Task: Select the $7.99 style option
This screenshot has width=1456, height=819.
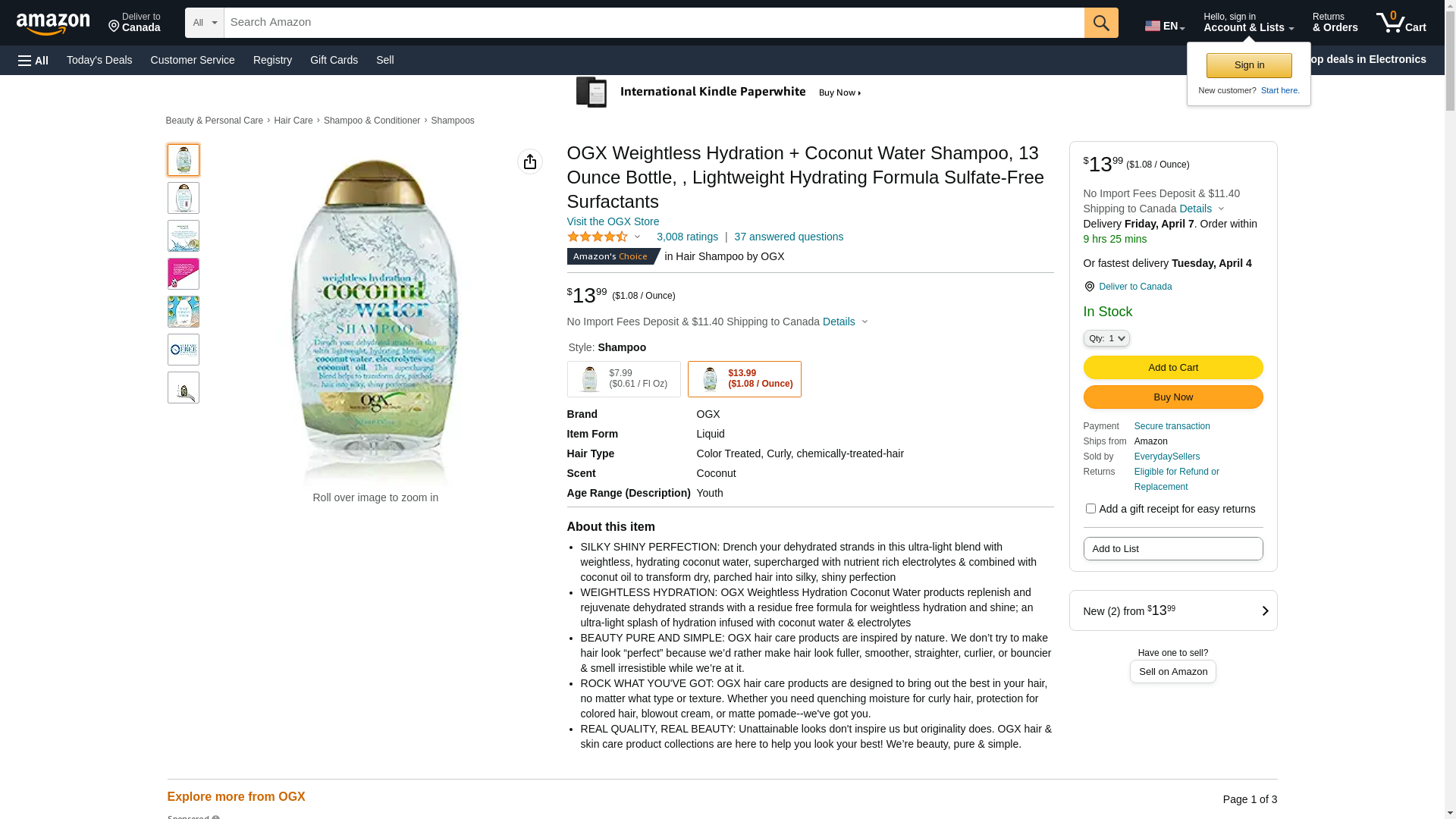Action: coord(623,379)
